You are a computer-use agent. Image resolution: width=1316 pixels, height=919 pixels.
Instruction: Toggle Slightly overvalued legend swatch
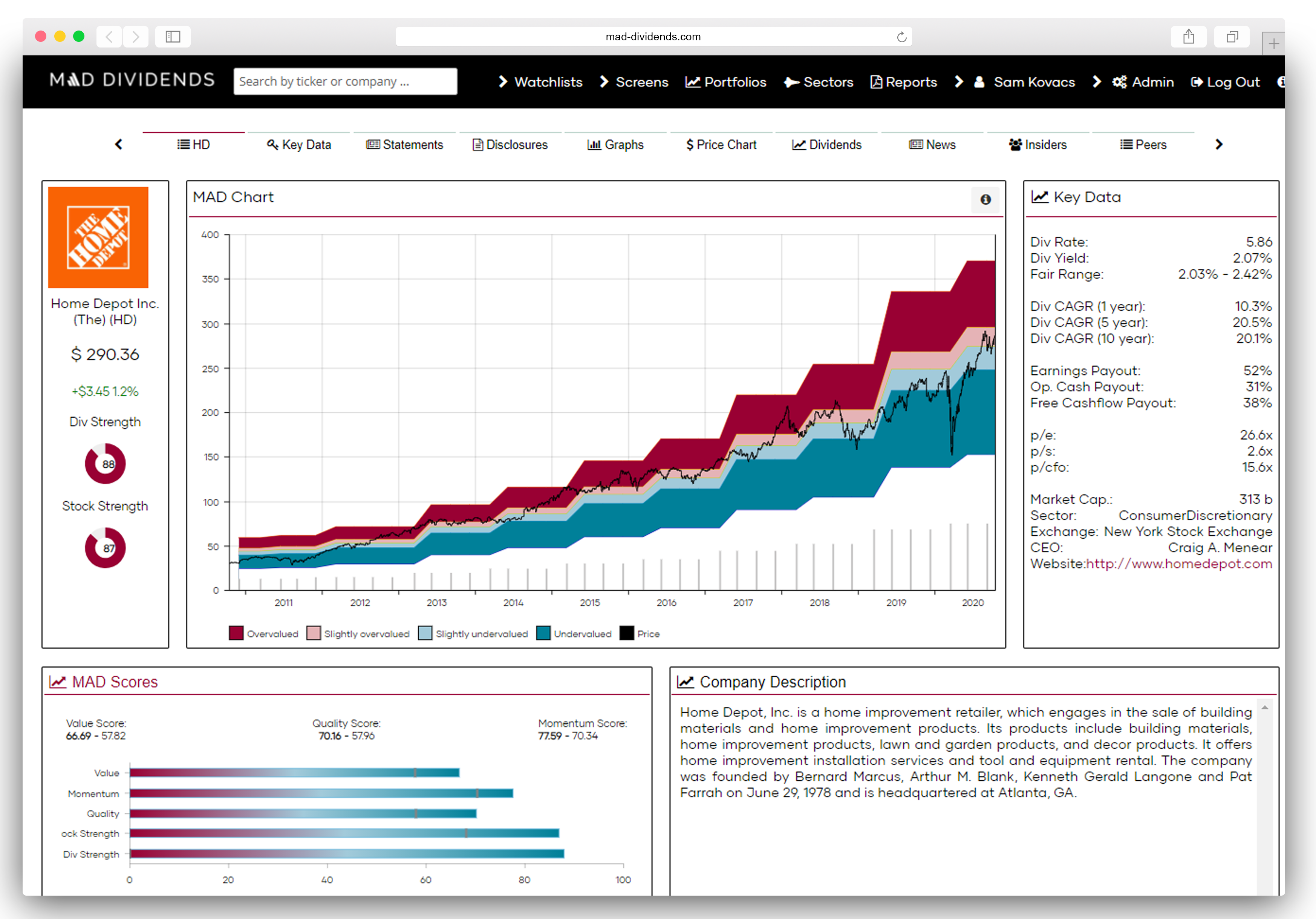(x=314, y=633)
